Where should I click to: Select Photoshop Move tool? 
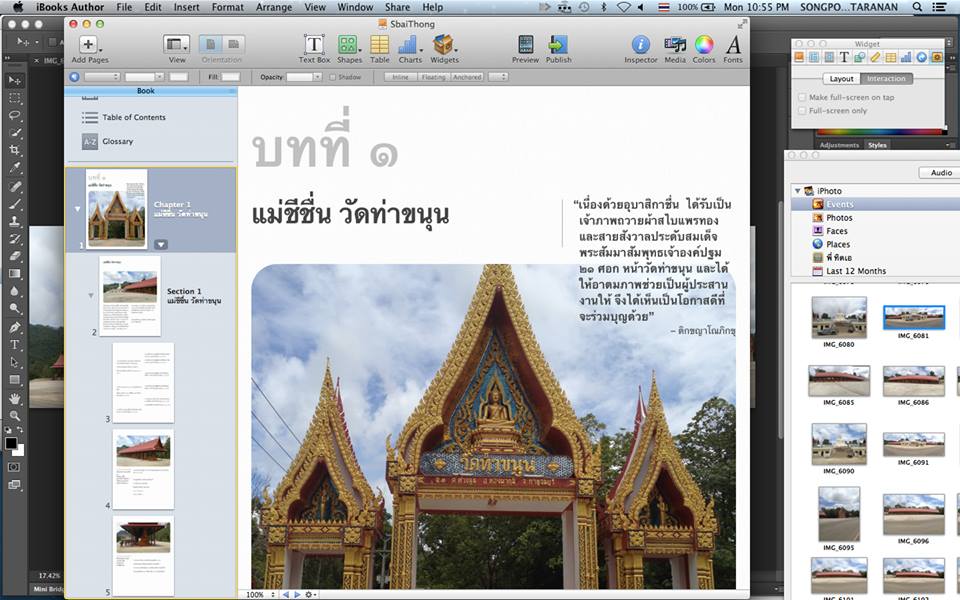(15, 81)
